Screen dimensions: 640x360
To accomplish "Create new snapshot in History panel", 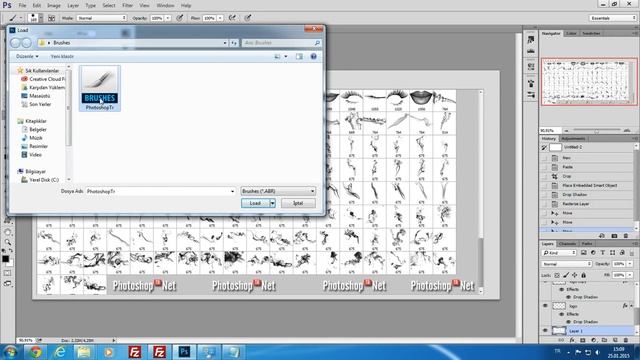I will point(614,236).
